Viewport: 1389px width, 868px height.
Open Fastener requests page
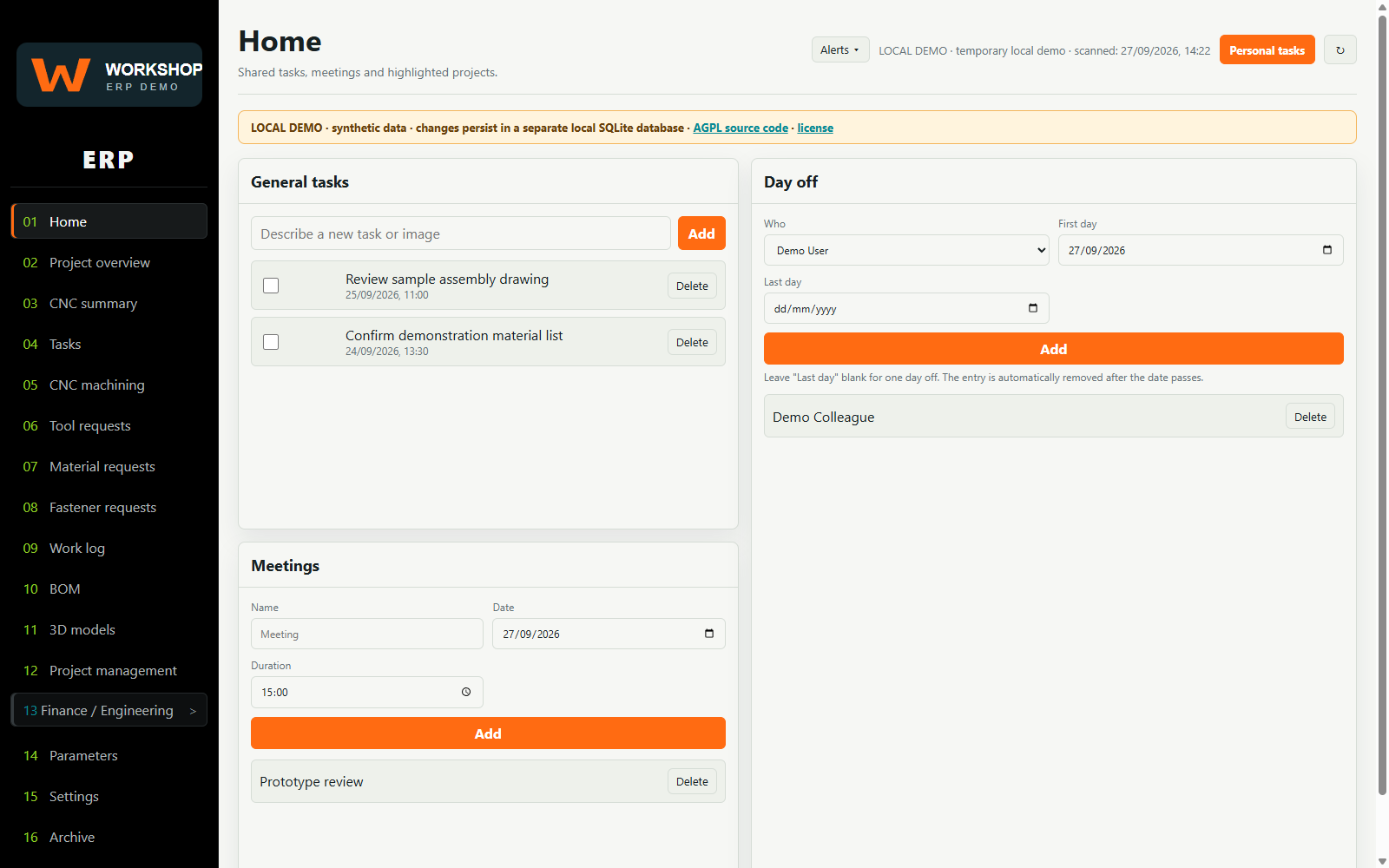109,507
